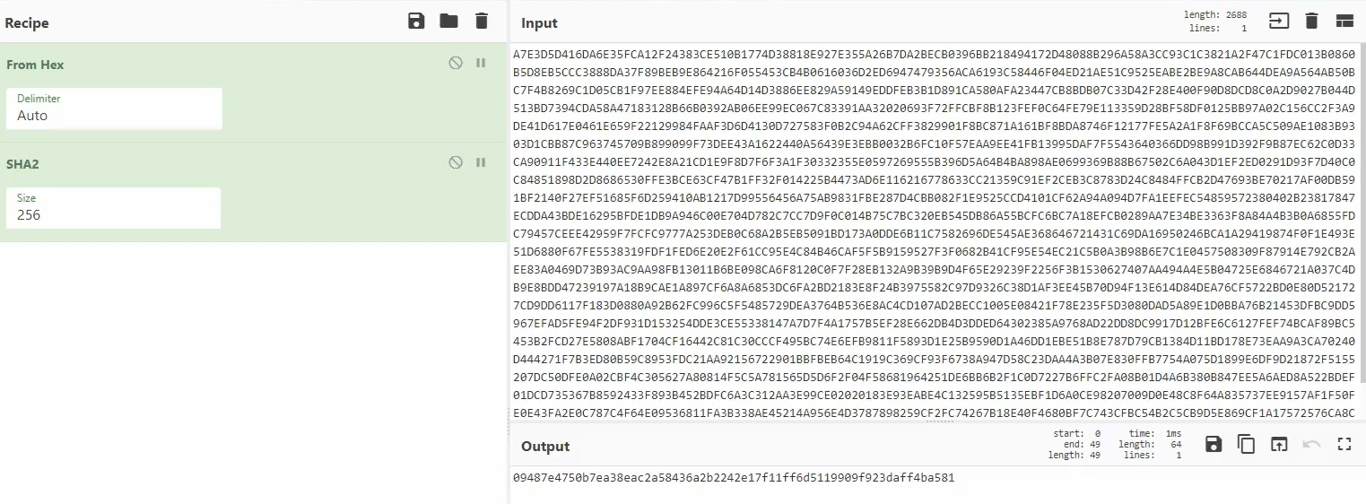This screenshot has height=504, width=1366.
Task: Move output to input icon
Action: pos(1279,444)
